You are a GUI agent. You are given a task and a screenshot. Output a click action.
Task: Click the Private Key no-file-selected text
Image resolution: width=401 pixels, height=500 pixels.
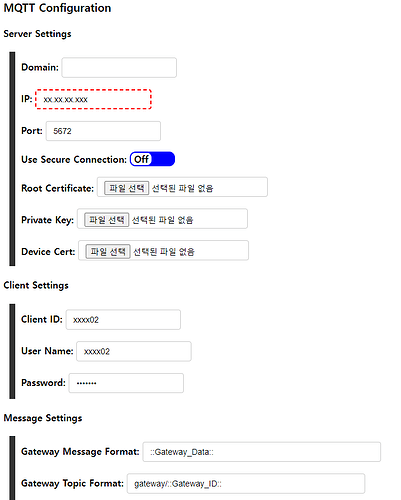pos(162,220)
